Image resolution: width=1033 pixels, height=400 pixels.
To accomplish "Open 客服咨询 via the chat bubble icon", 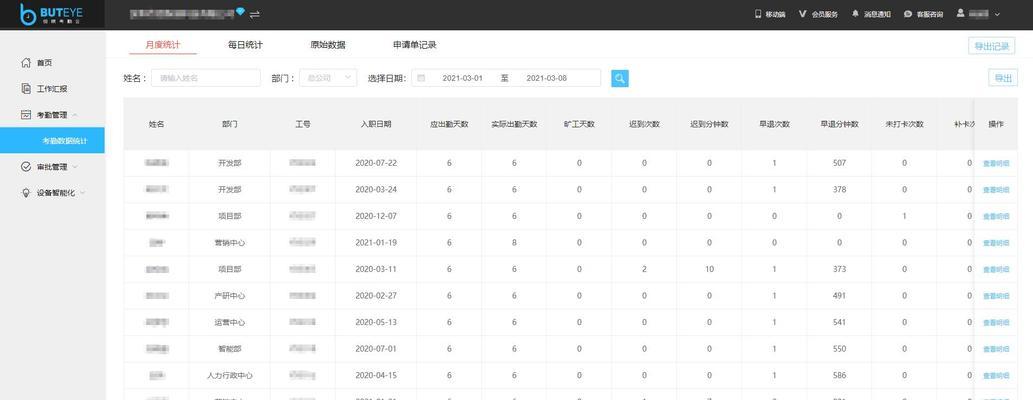I will [x=908, y=14].
